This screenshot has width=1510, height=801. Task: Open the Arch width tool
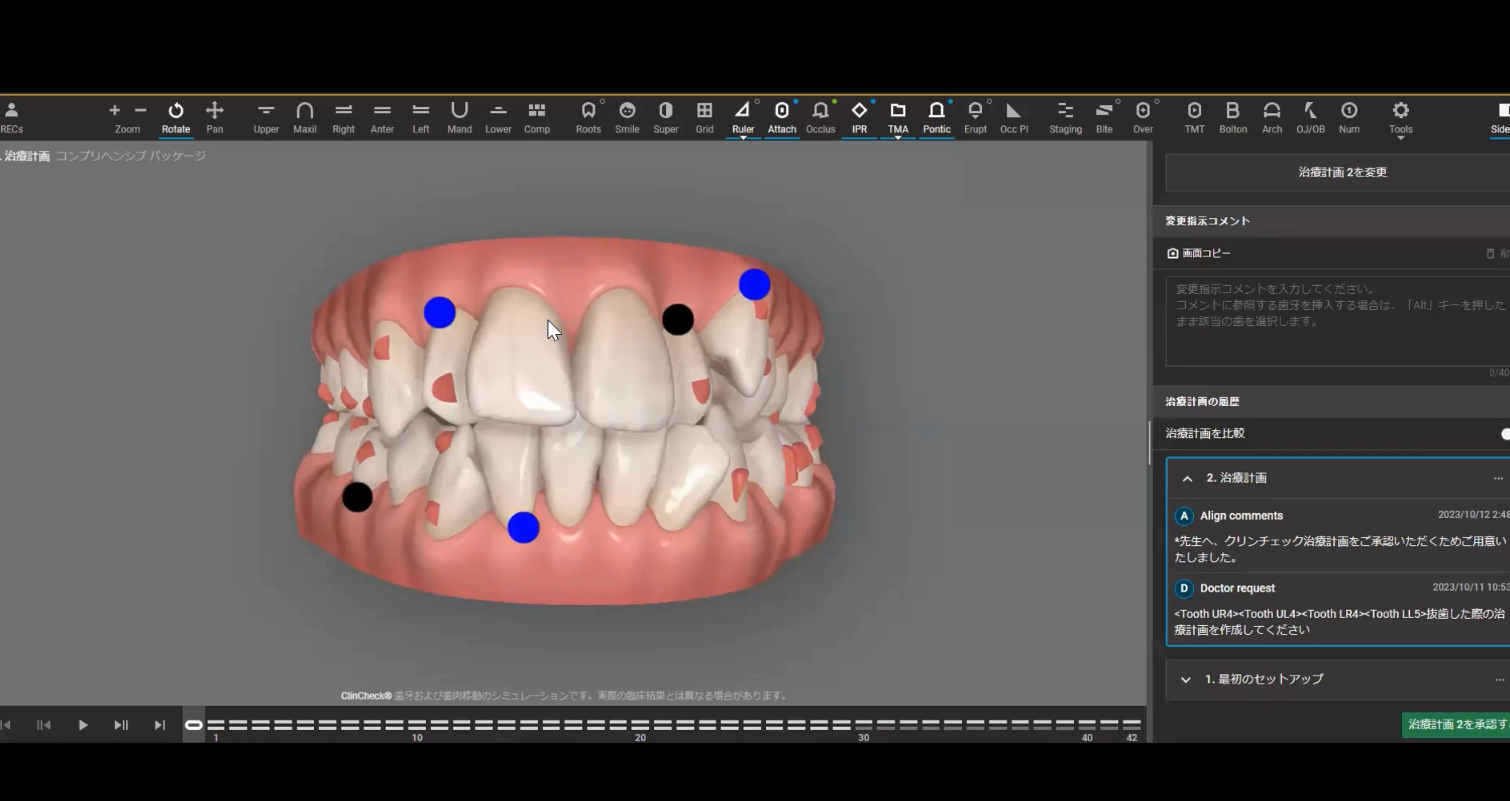1271,116
